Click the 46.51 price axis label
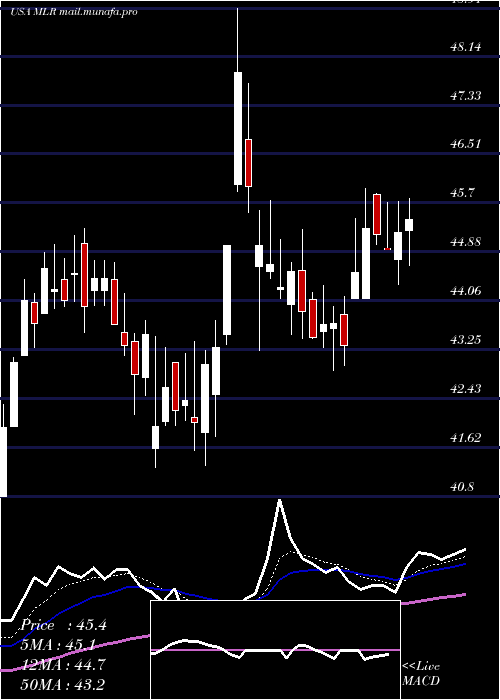500x700 pixels. [x=466, y=144]
